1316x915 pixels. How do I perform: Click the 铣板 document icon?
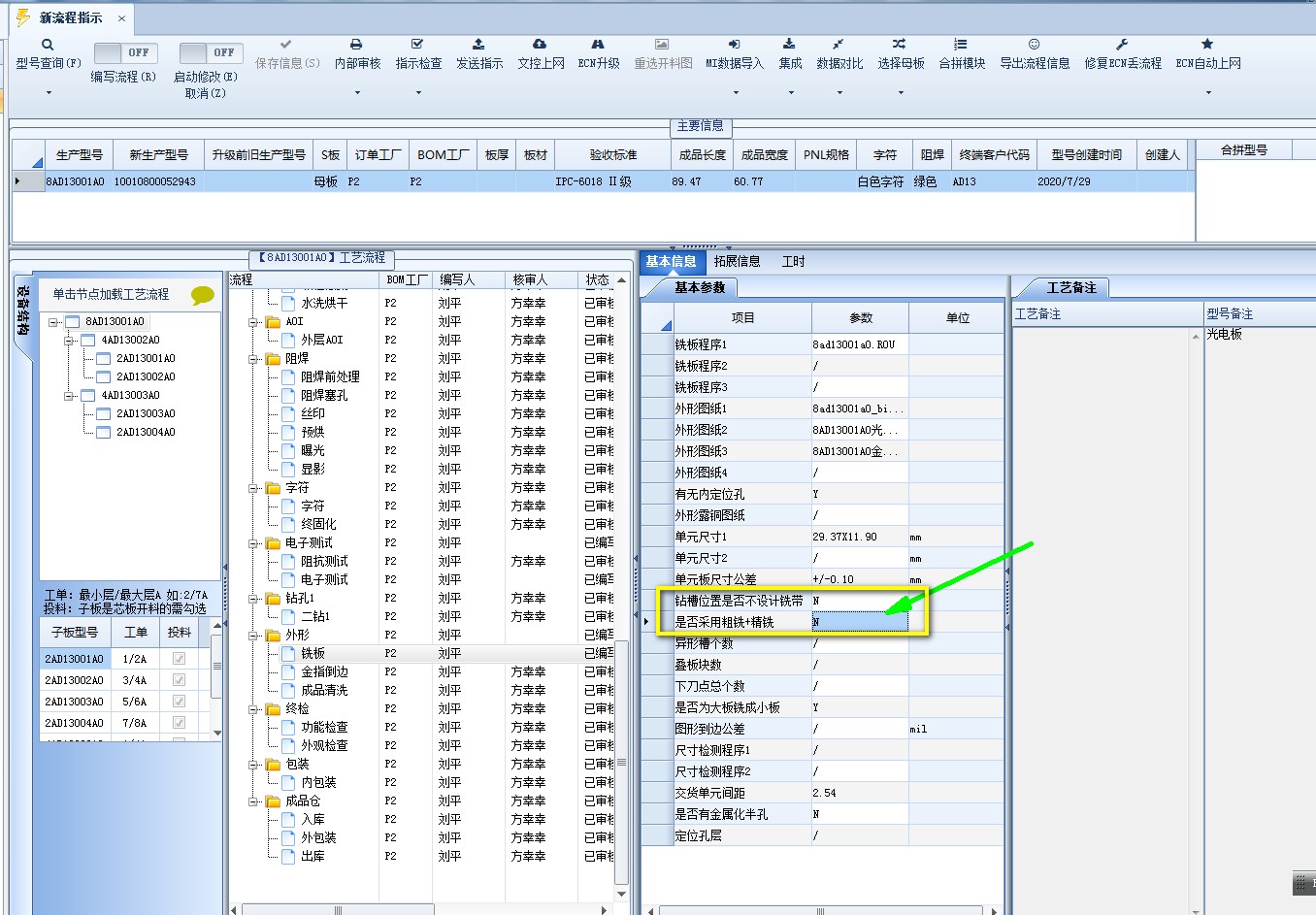[288, 653]
